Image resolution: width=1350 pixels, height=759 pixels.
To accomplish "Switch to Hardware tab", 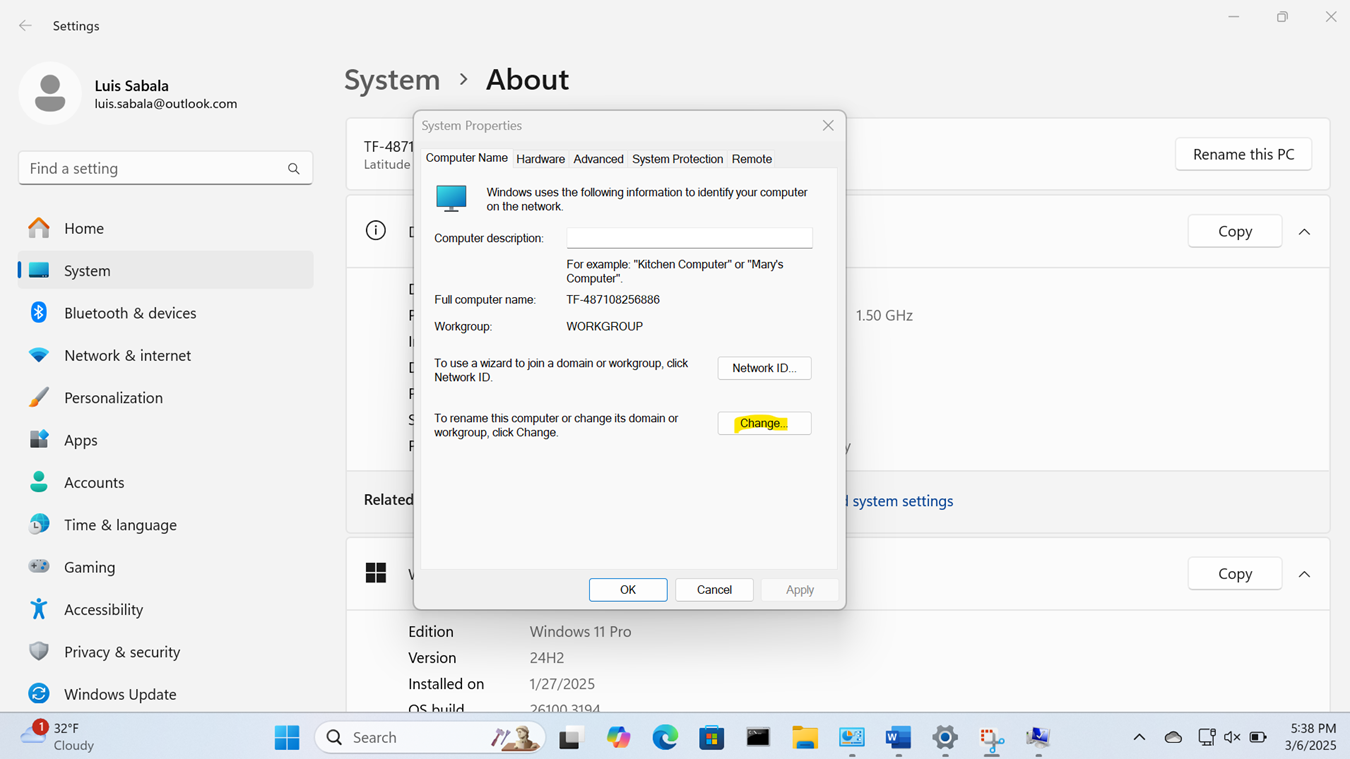I will tap(541, 159).
